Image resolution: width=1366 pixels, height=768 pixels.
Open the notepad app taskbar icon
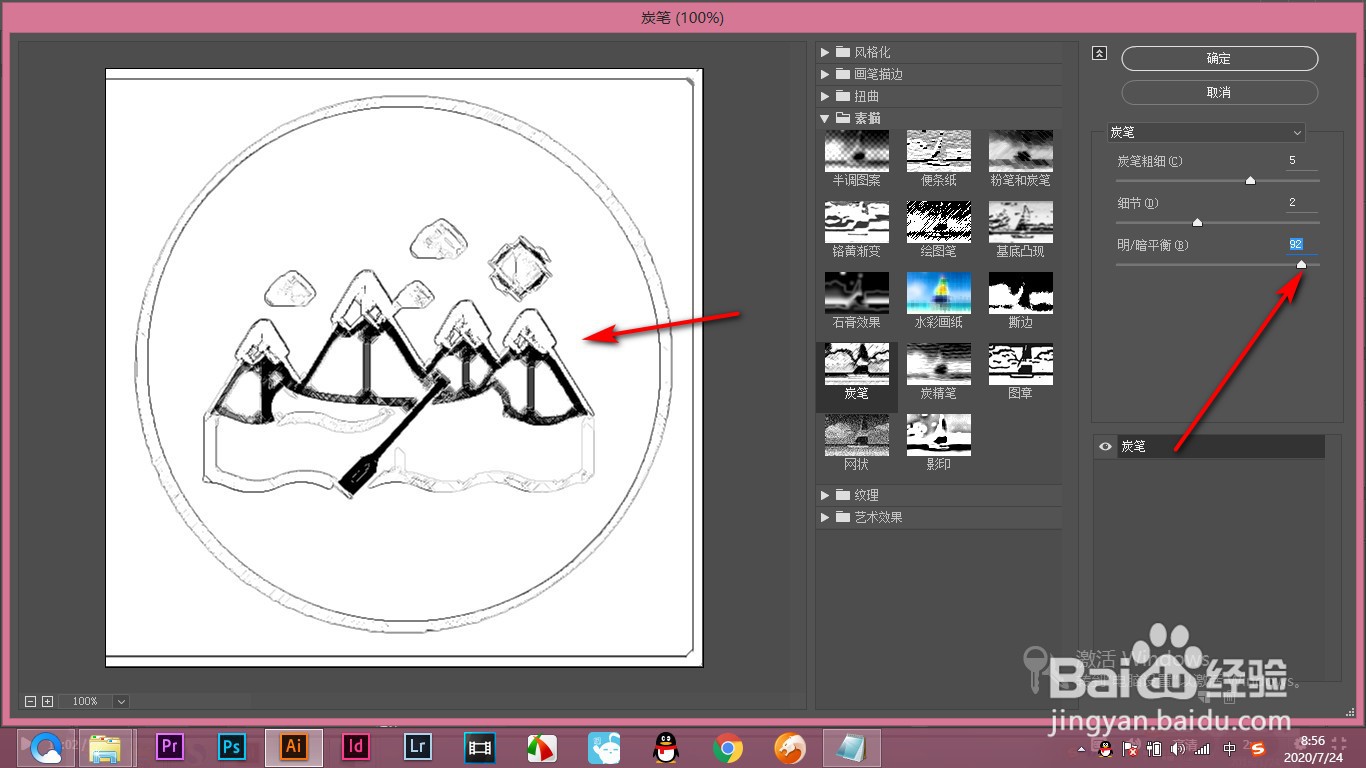(852, 747)
